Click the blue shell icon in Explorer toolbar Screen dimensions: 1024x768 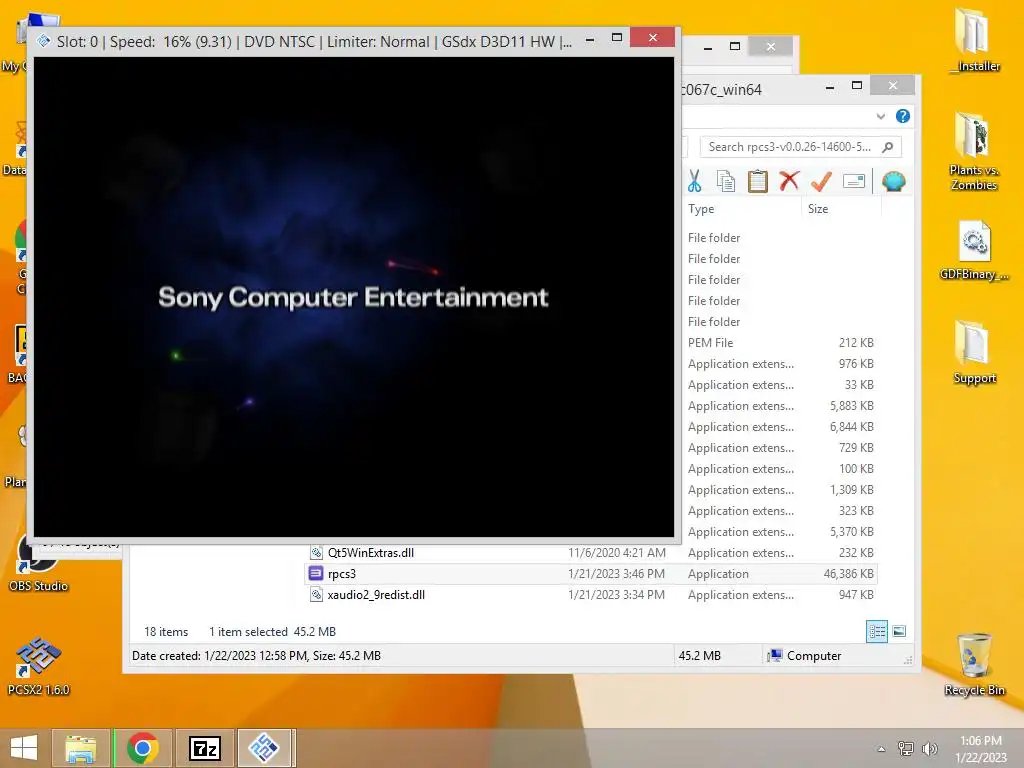click(893, 181)
